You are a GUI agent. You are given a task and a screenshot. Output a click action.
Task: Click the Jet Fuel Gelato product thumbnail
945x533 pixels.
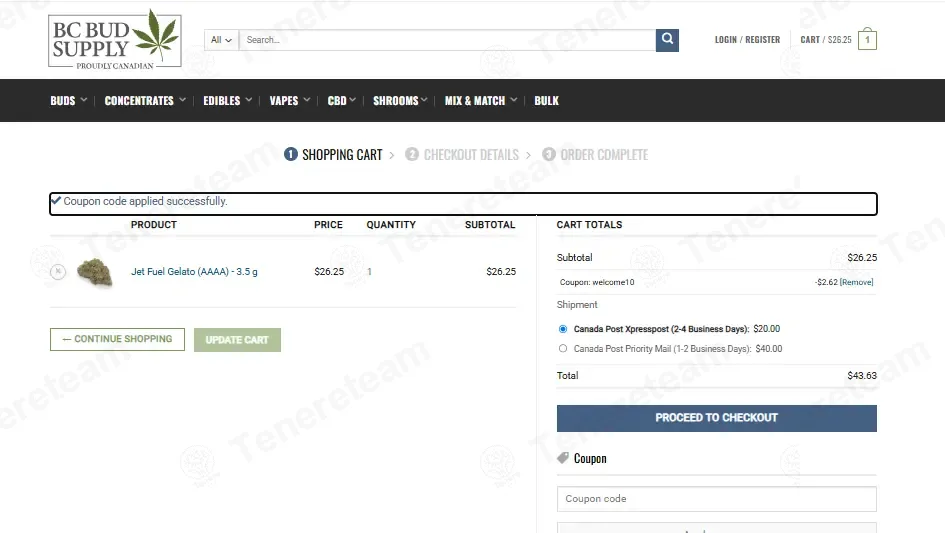(x=95, y=272)
